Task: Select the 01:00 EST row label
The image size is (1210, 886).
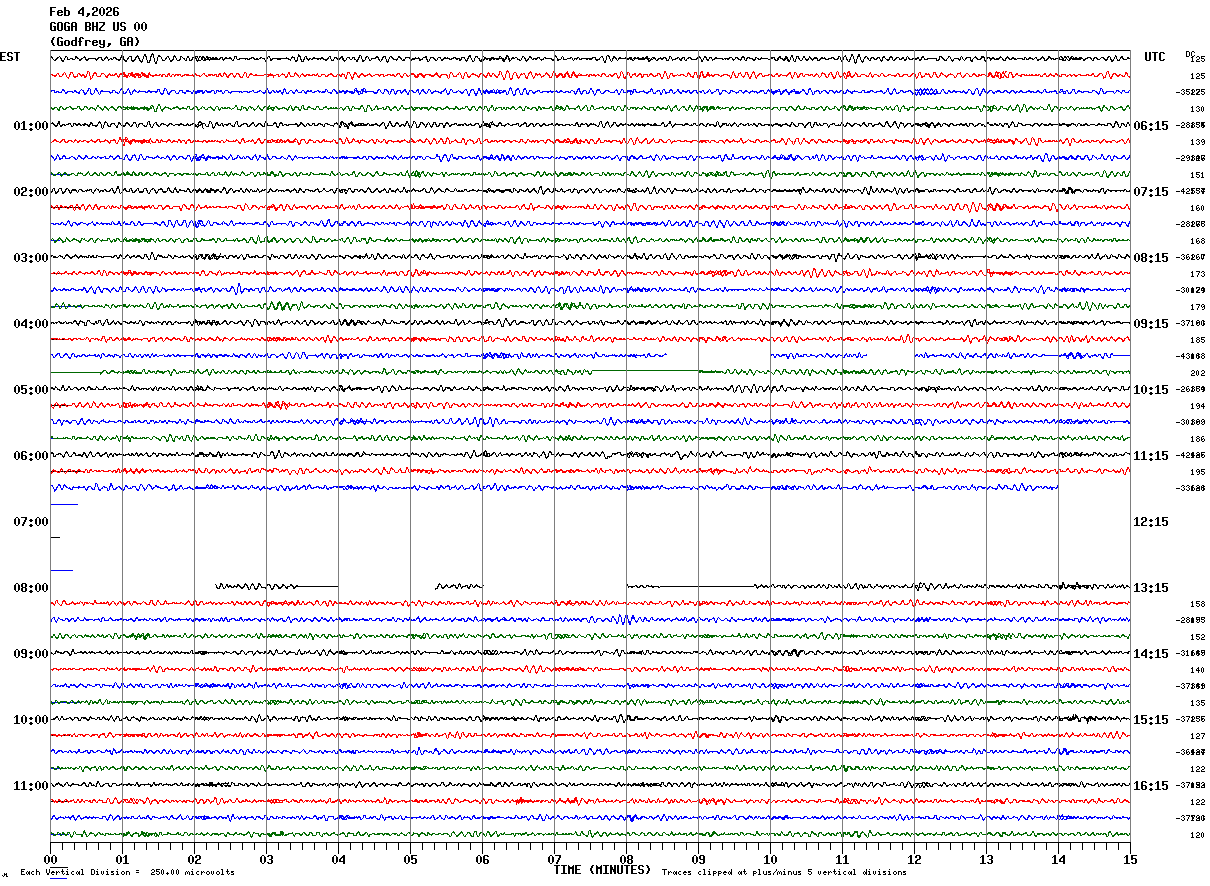Action: coord(31,126)
